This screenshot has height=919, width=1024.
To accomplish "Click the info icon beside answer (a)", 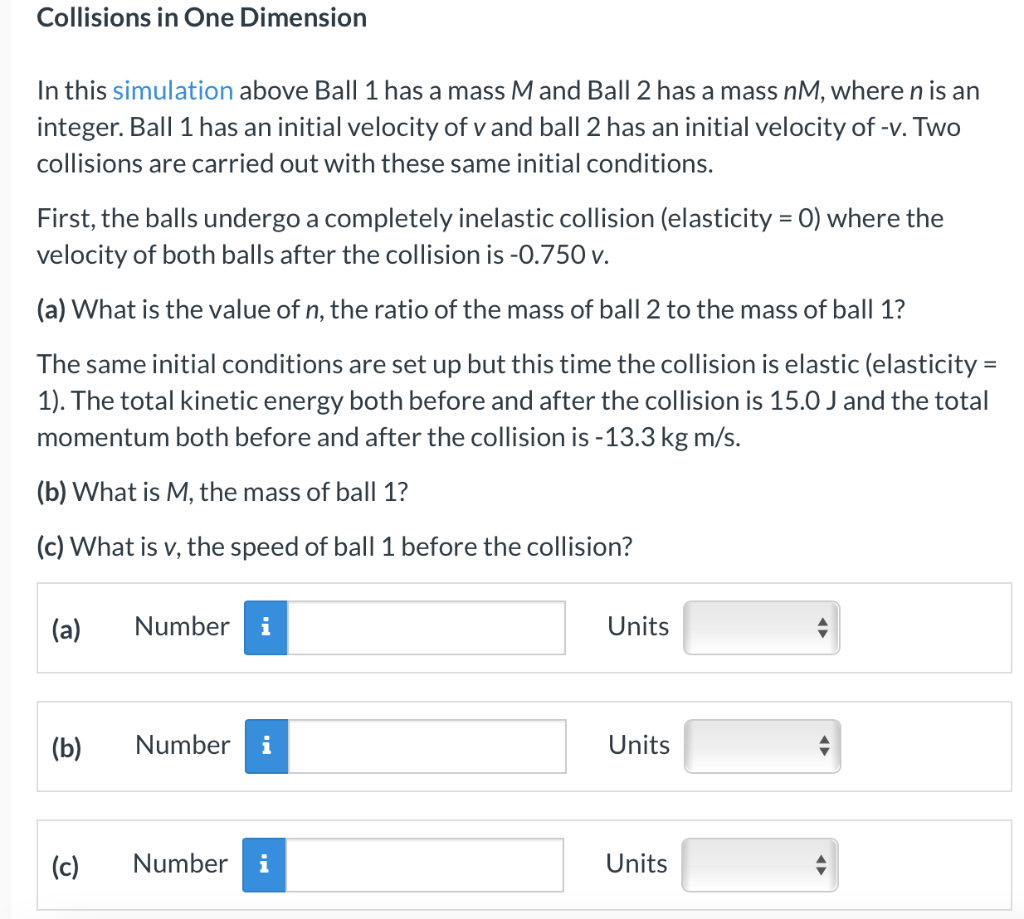I will [x=265, y=627].
